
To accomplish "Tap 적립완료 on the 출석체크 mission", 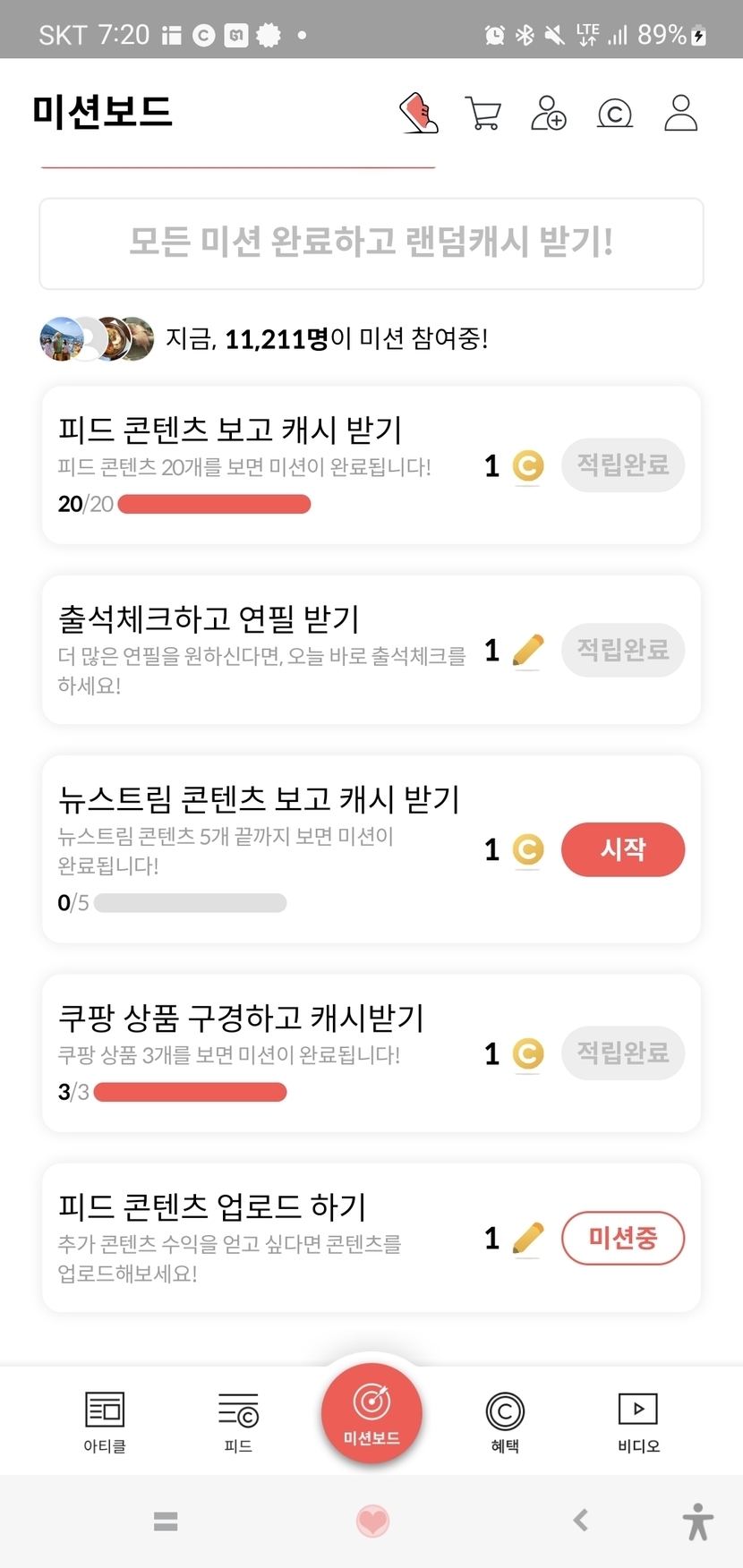I will (x=623, y=650).
